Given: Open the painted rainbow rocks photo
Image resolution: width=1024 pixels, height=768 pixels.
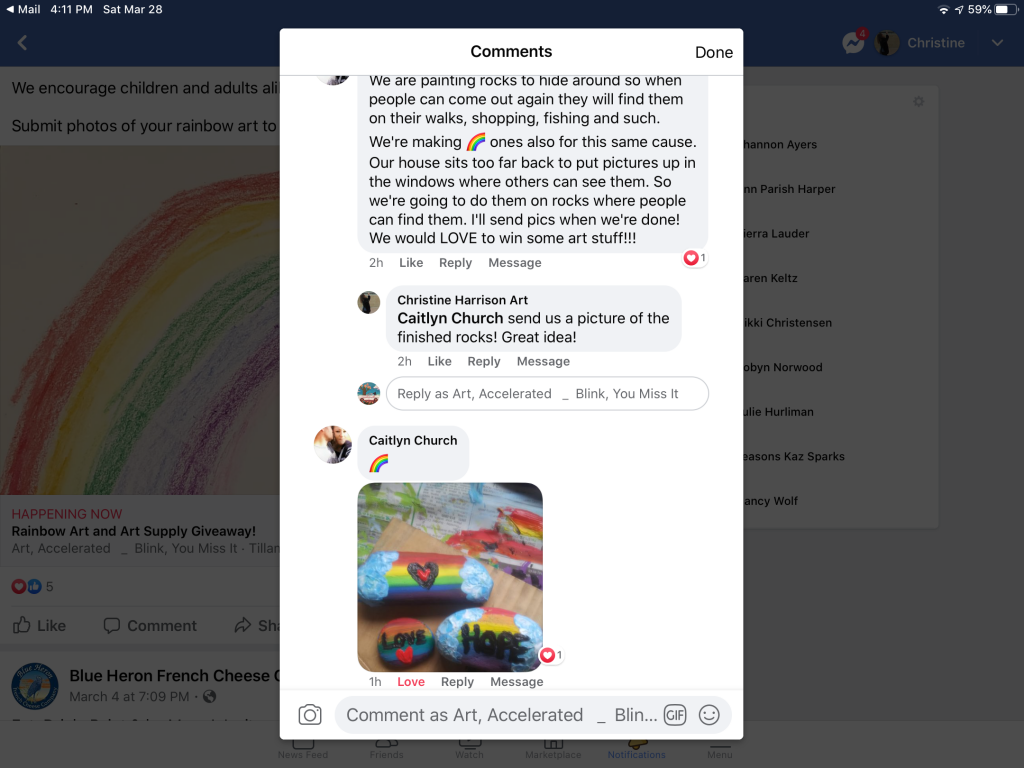Looking at the screenshot, I should pyautogui.click(x=450, y=577).
